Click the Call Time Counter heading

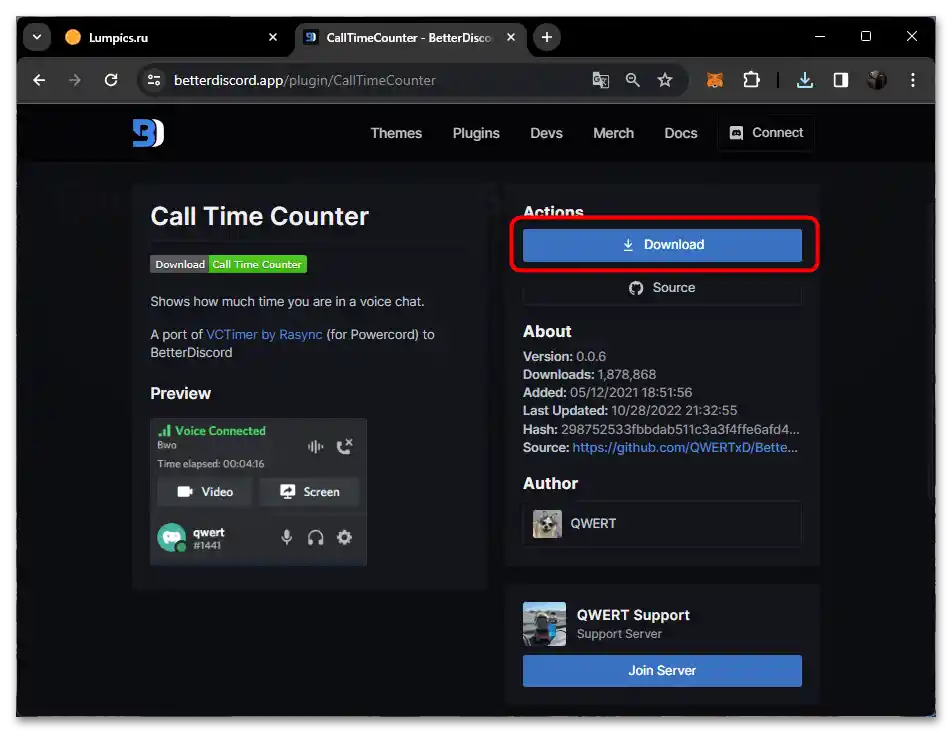tap(259, 216)
